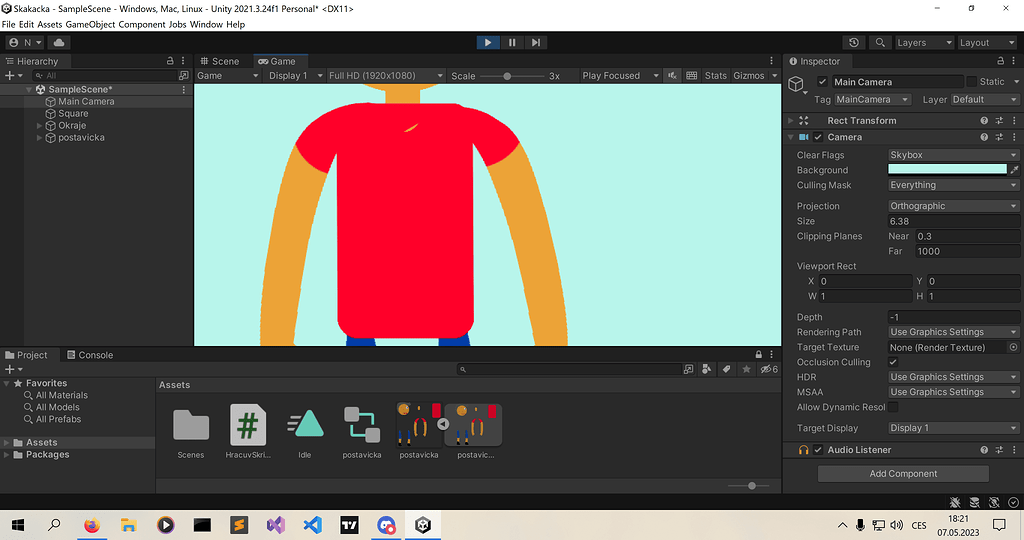
Task: Open the GameObject menu
Action: coord(90,24)
